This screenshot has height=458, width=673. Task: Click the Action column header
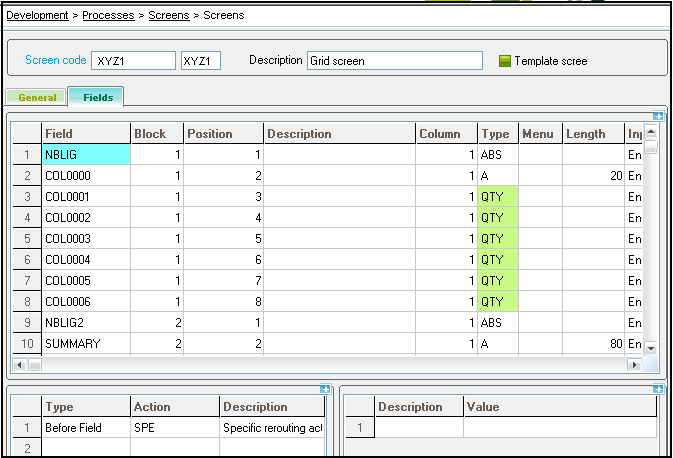175,406
